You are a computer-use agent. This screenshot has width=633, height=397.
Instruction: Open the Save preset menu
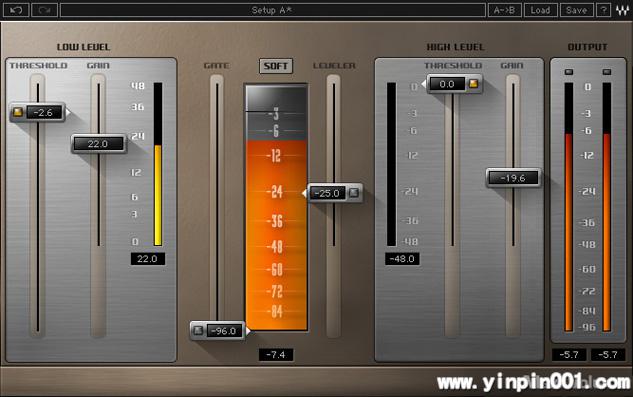[x=576, y=10]
